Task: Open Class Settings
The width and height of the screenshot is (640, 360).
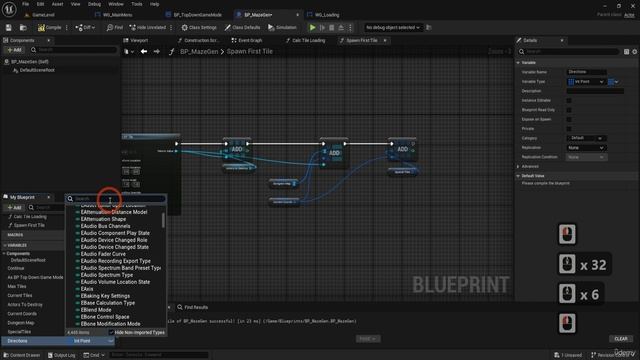Action: [199, 27]
